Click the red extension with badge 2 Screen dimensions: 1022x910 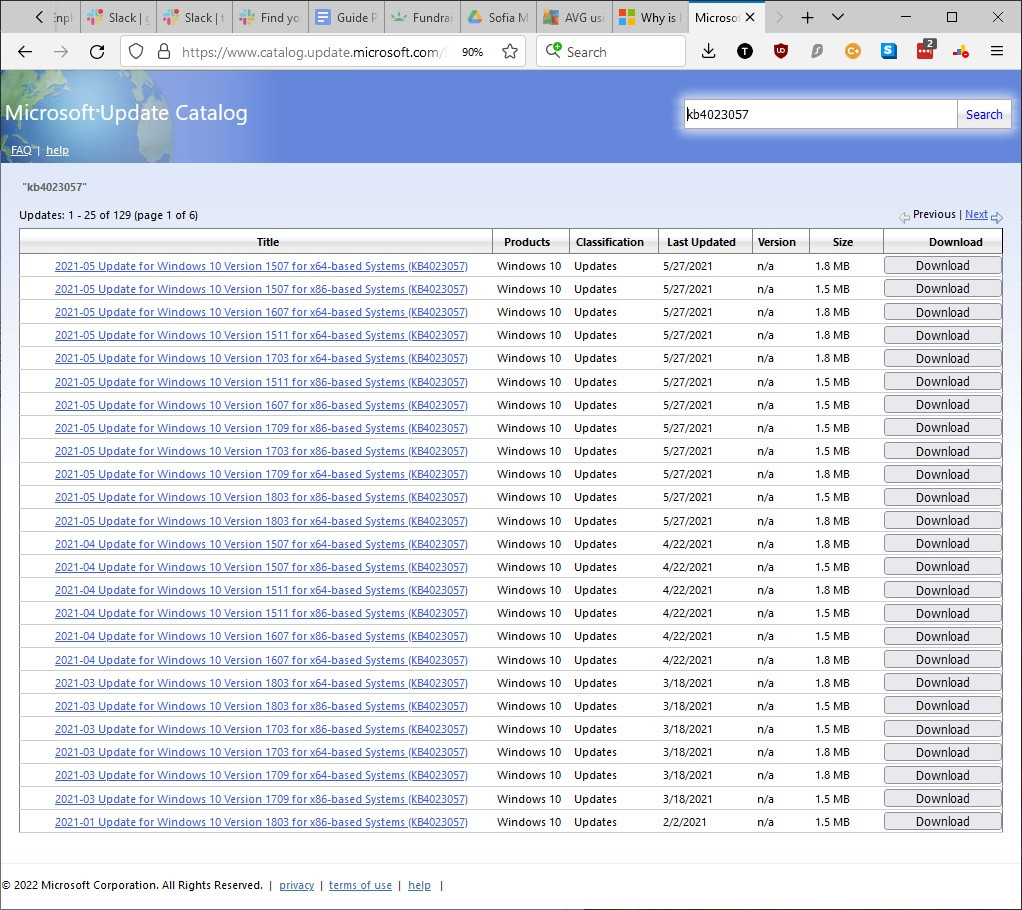pyautogui.click(x=926, y=50)
